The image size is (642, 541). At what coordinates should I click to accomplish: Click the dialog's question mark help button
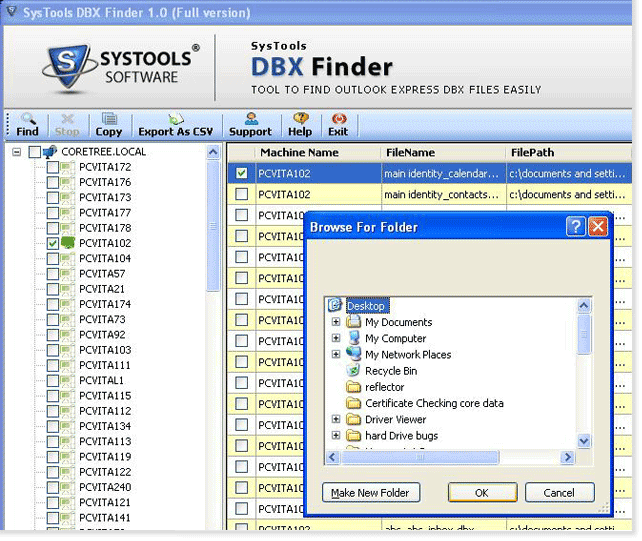(x=576, y=226)
